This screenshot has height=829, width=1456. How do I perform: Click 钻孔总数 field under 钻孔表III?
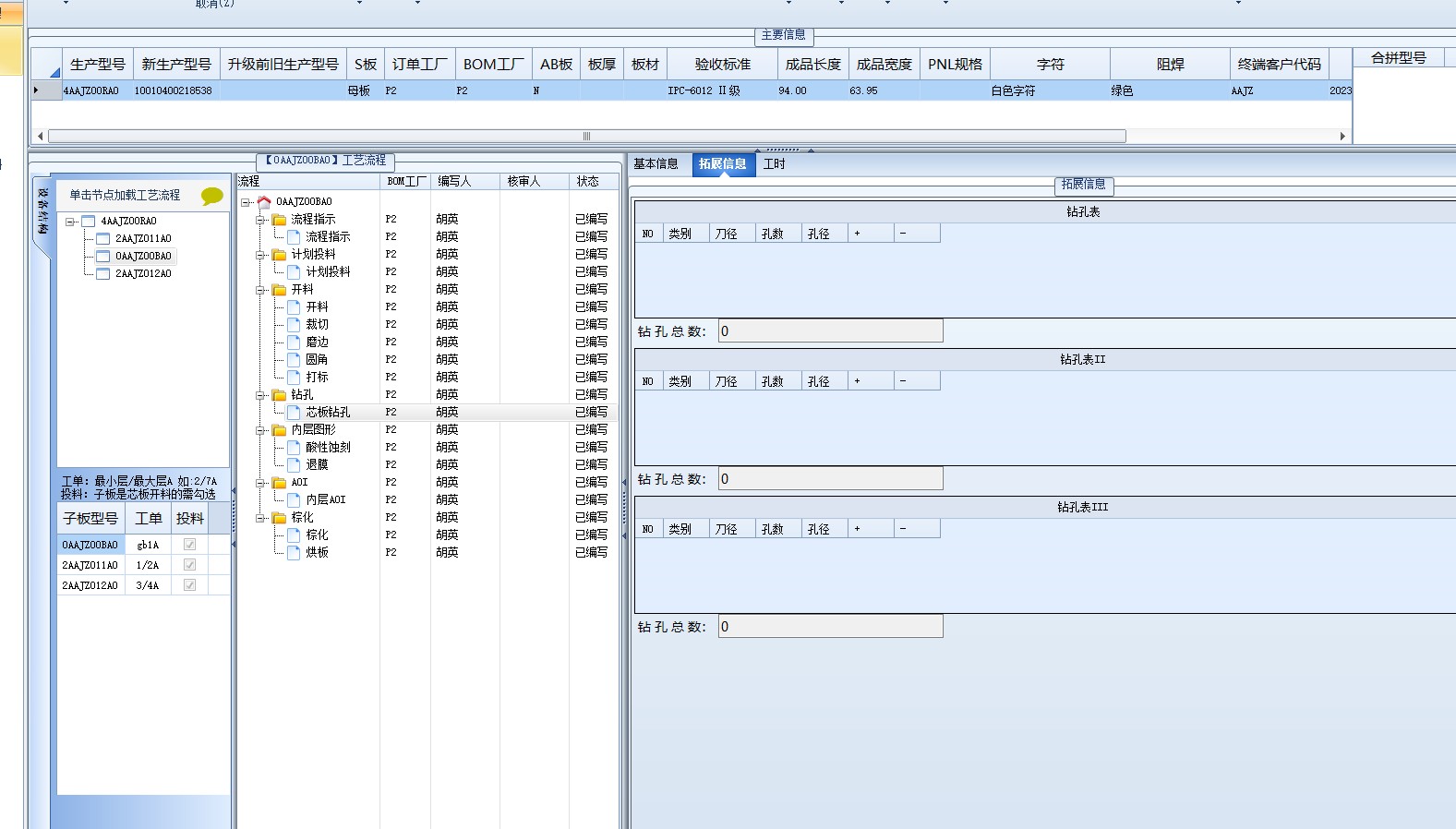click(x=831, y=627)
